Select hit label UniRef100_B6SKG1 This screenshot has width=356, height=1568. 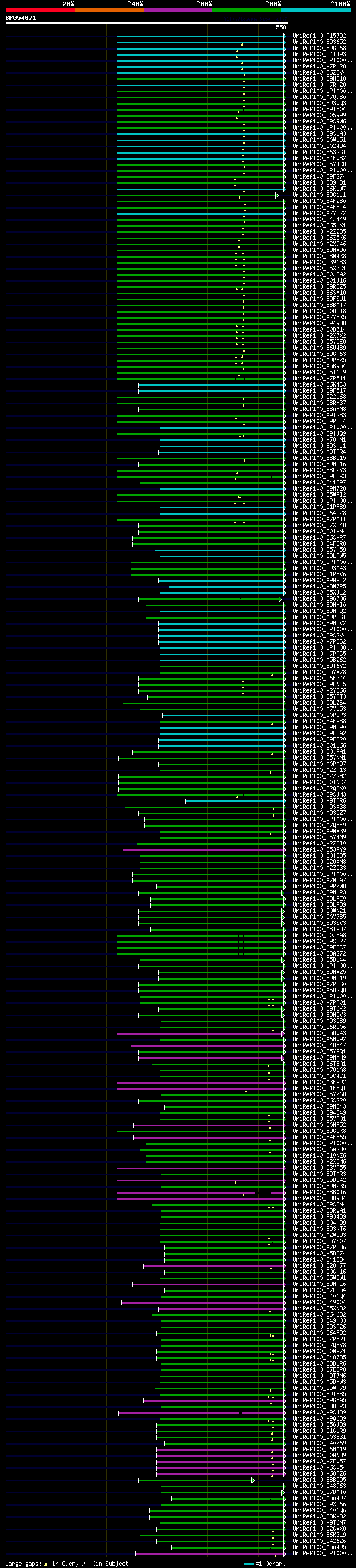coord(319,152)
